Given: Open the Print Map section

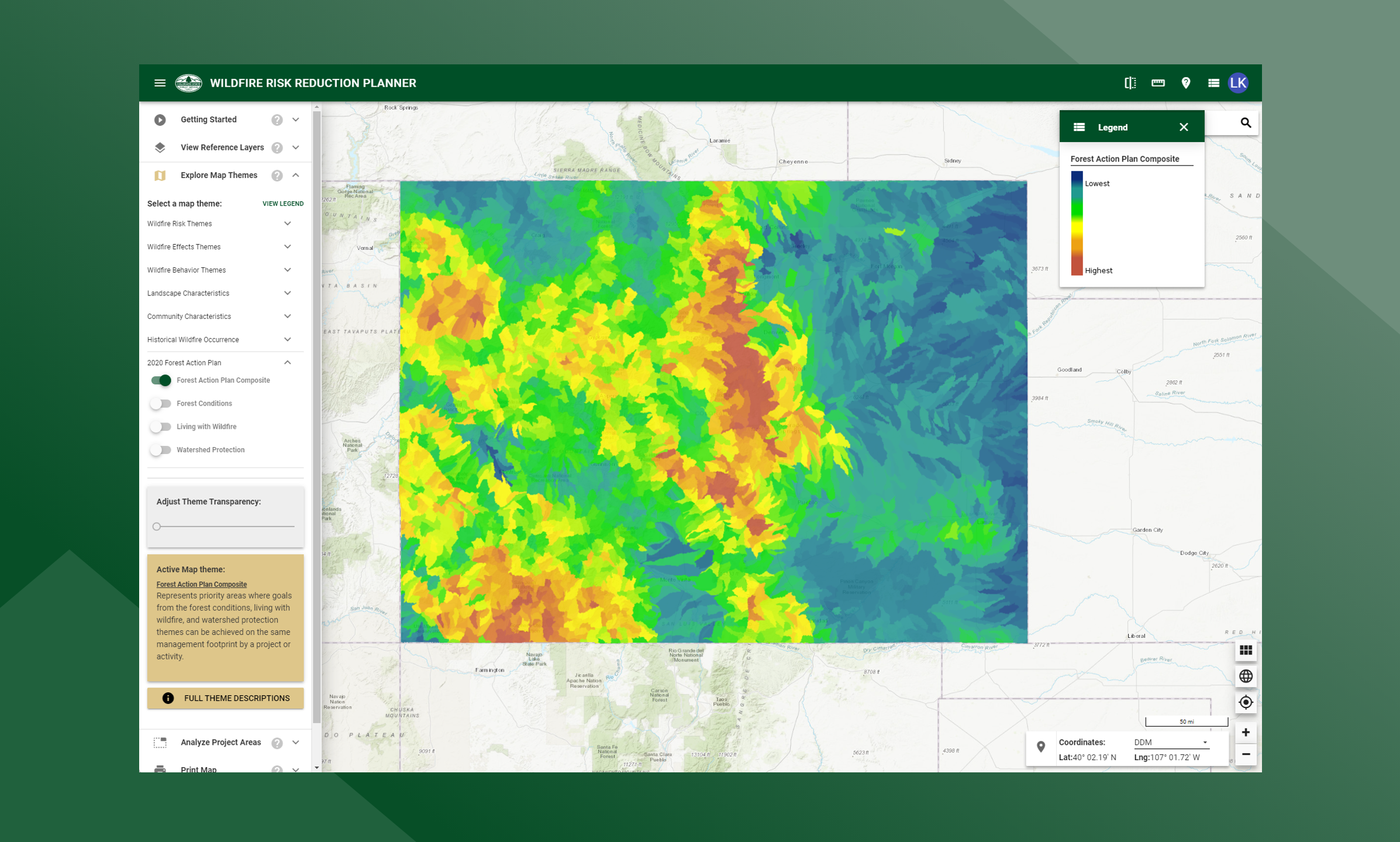Looking at the screenshot, I should tap(225, 769).
